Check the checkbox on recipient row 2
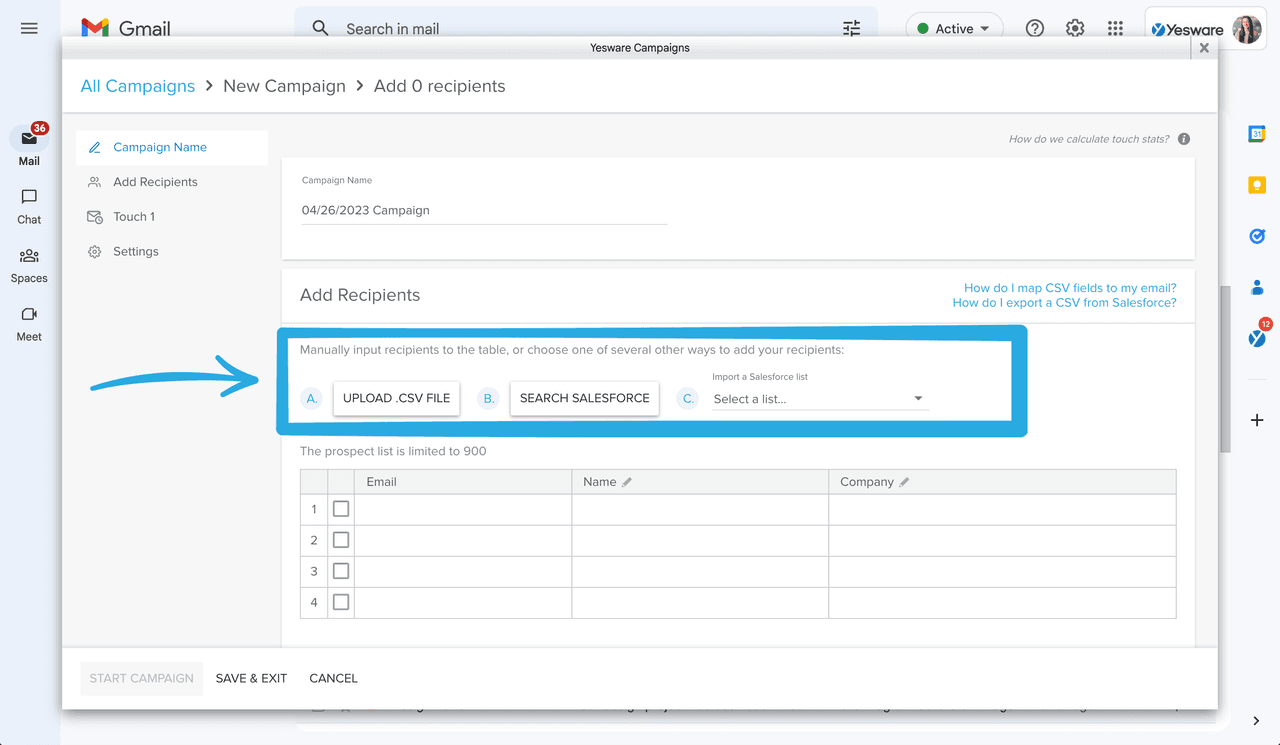This screenshot has width=1280, height=745. (340, 539)
